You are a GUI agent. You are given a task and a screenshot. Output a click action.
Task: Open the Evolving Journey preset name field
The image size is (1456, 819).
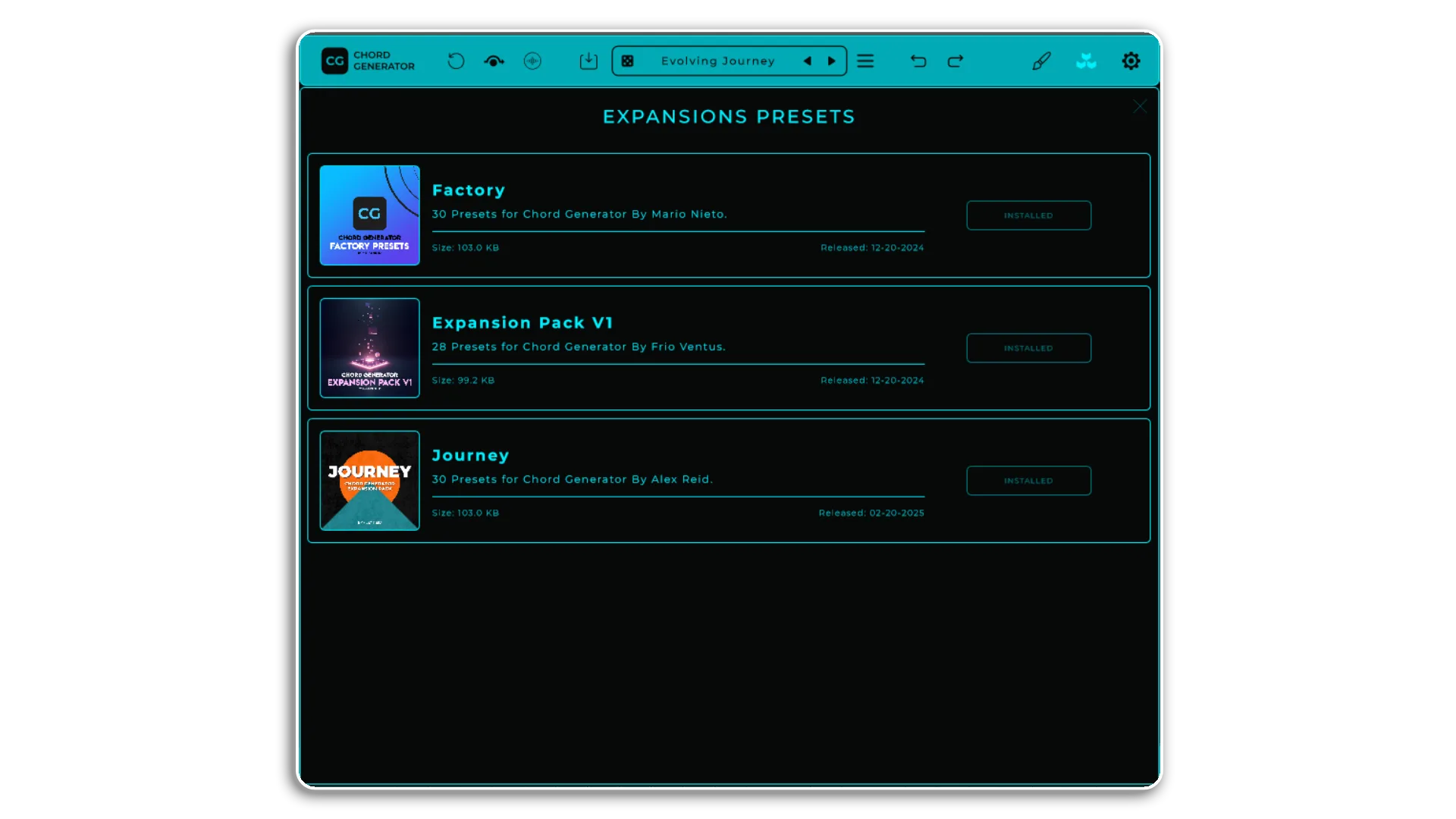717,61
